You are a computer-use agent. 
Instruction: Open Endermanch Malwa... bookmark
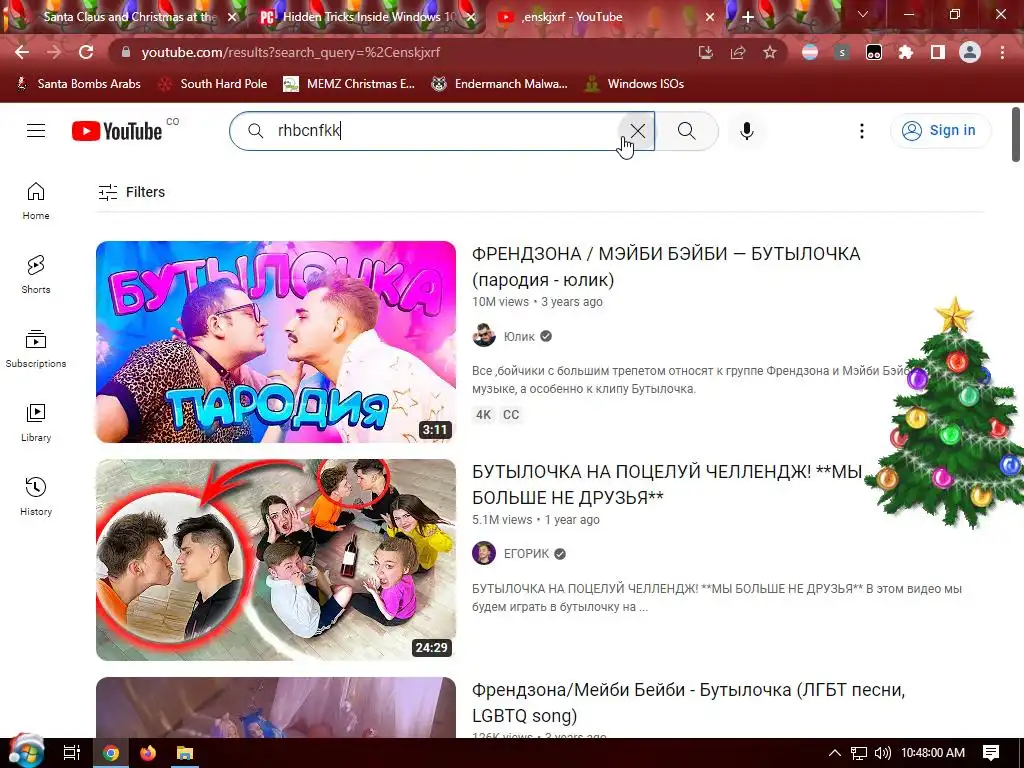coord(500,84)
